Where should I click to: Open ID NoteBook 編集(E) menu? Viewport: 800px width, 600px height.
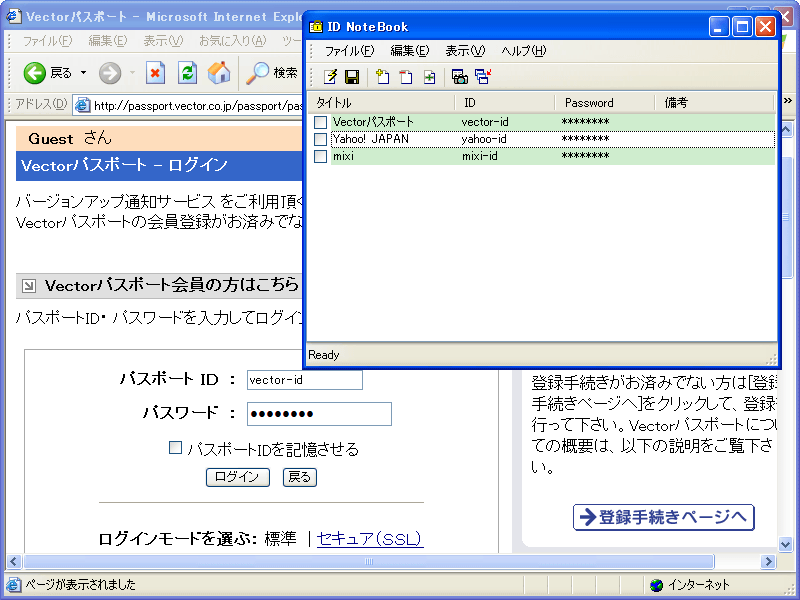tap(410, 51)
